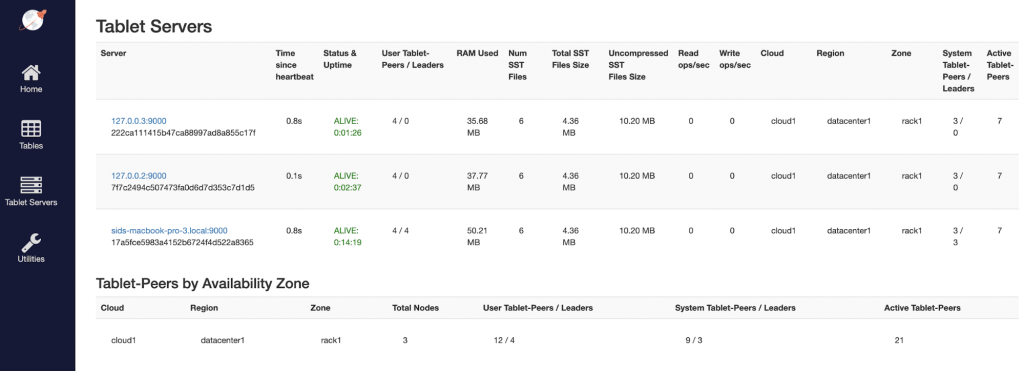The height and width of the screenshot is (371, 1024).
Task: Click the Time since heartbeat column header
Action: click(295, 65)
